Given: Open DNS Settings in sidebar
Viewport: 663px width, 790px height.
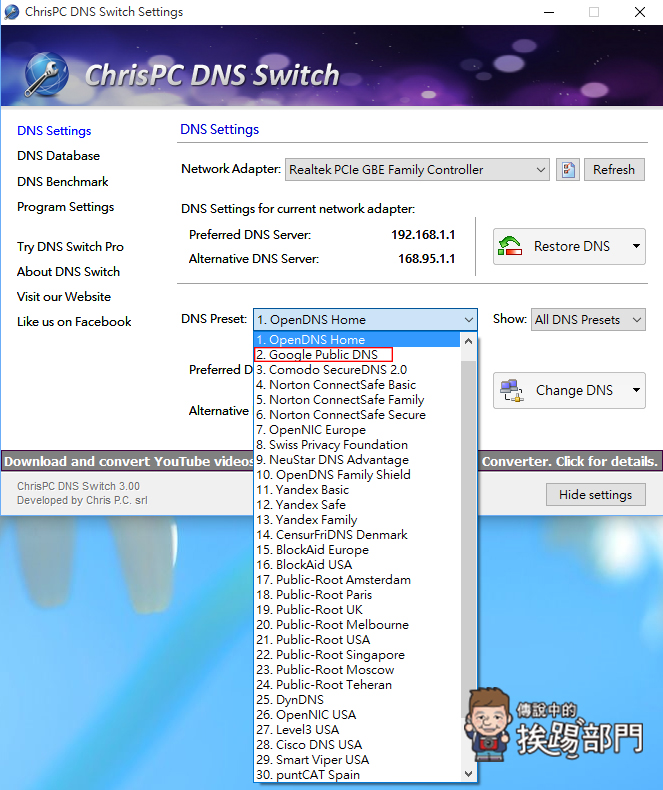Looking at the screenshot, I should tap(54, 131).
